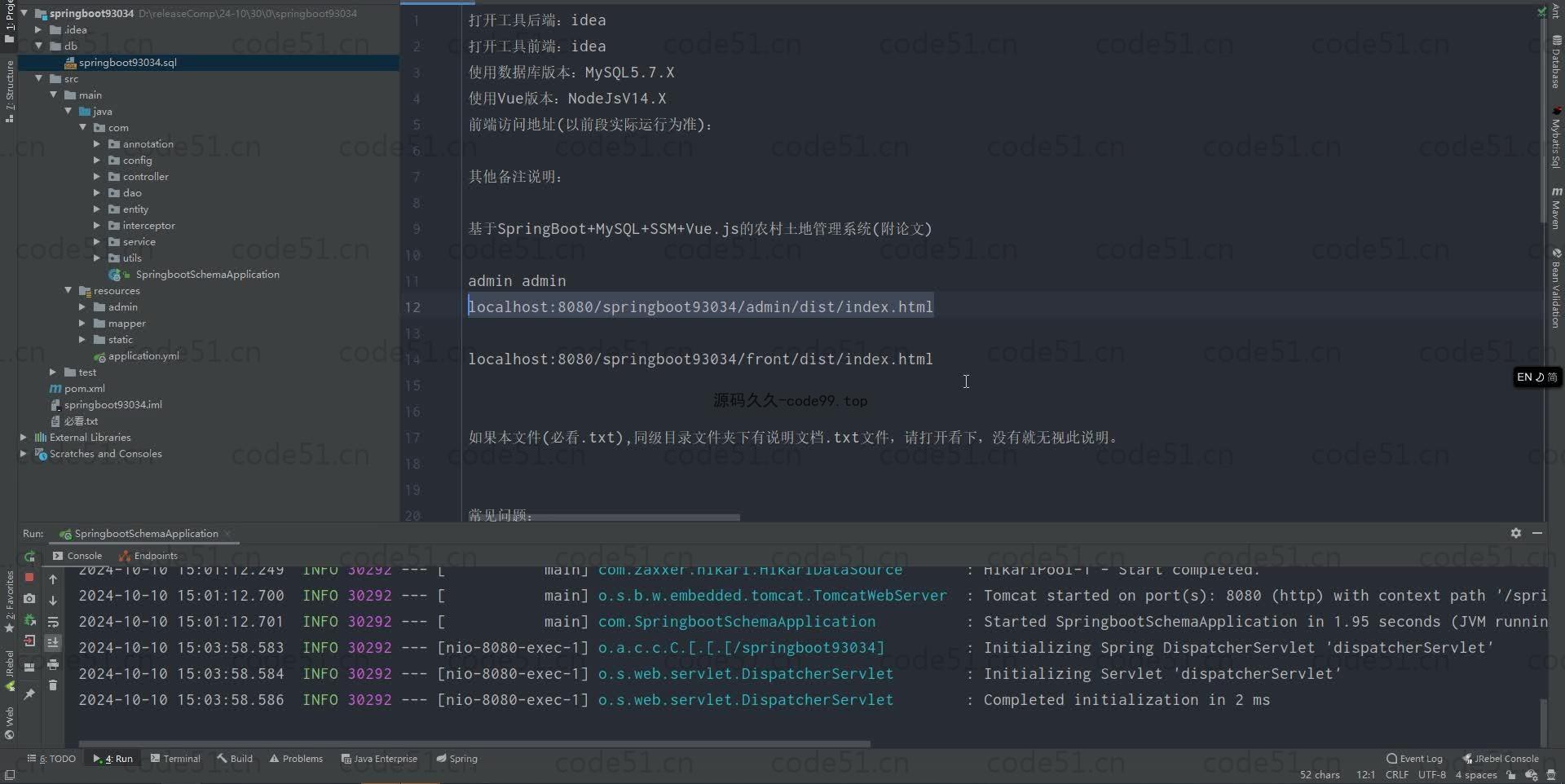Open the Maven side panel
The height and width of the screenshot is (784, 1565).
[1556, 208]
